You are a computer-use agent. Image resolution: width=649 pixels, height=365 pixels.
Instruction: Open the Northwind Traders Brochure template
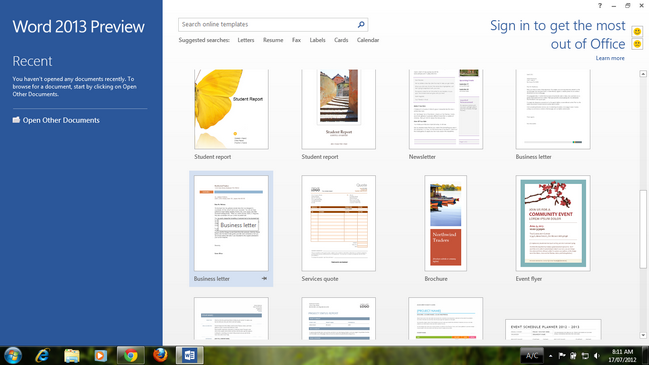pos(446,223)
